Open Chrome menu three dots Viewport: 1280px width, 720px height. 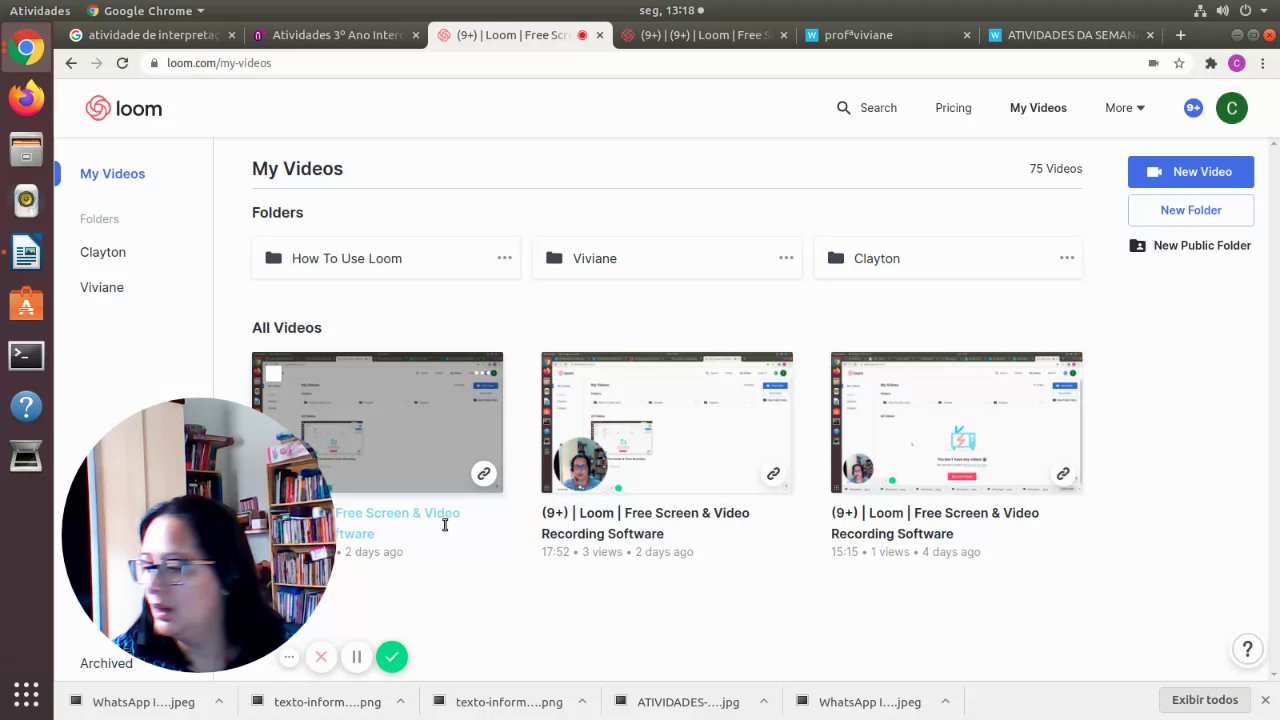pos(1262,63)
